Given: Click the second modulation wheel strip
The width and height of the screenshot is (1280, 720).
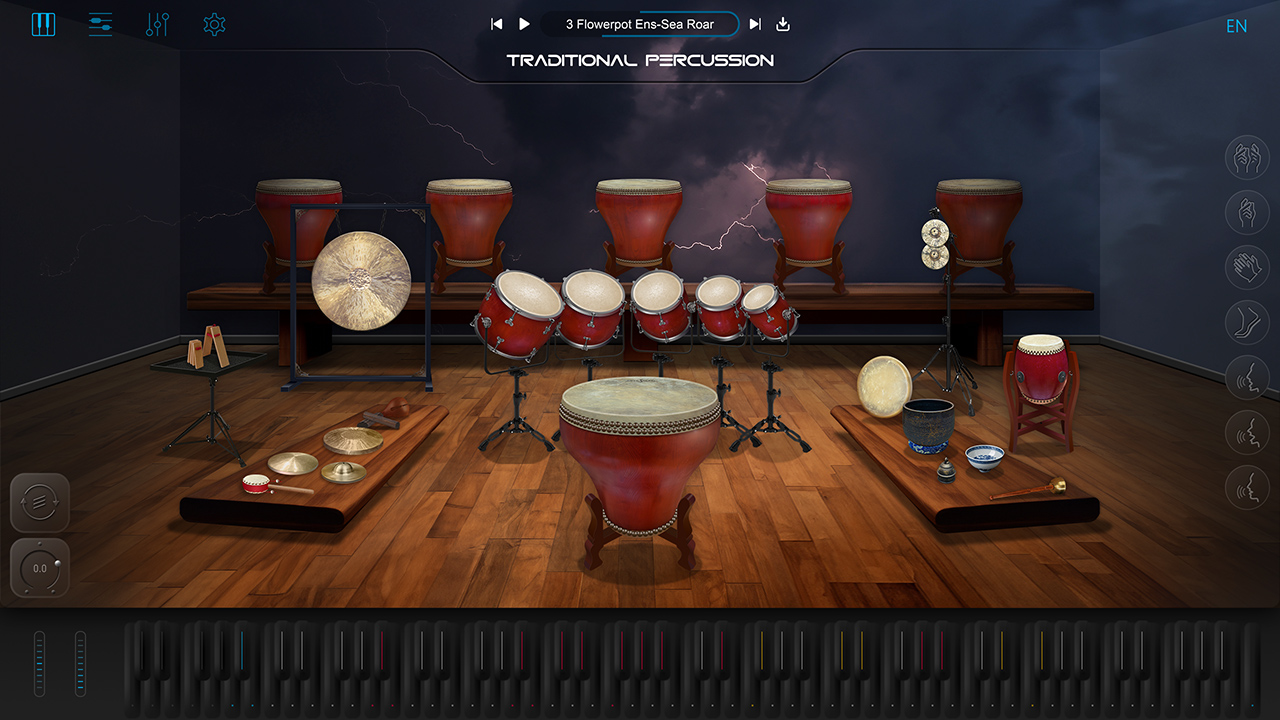Looking at the screenshot, I should tap(80, 663).
